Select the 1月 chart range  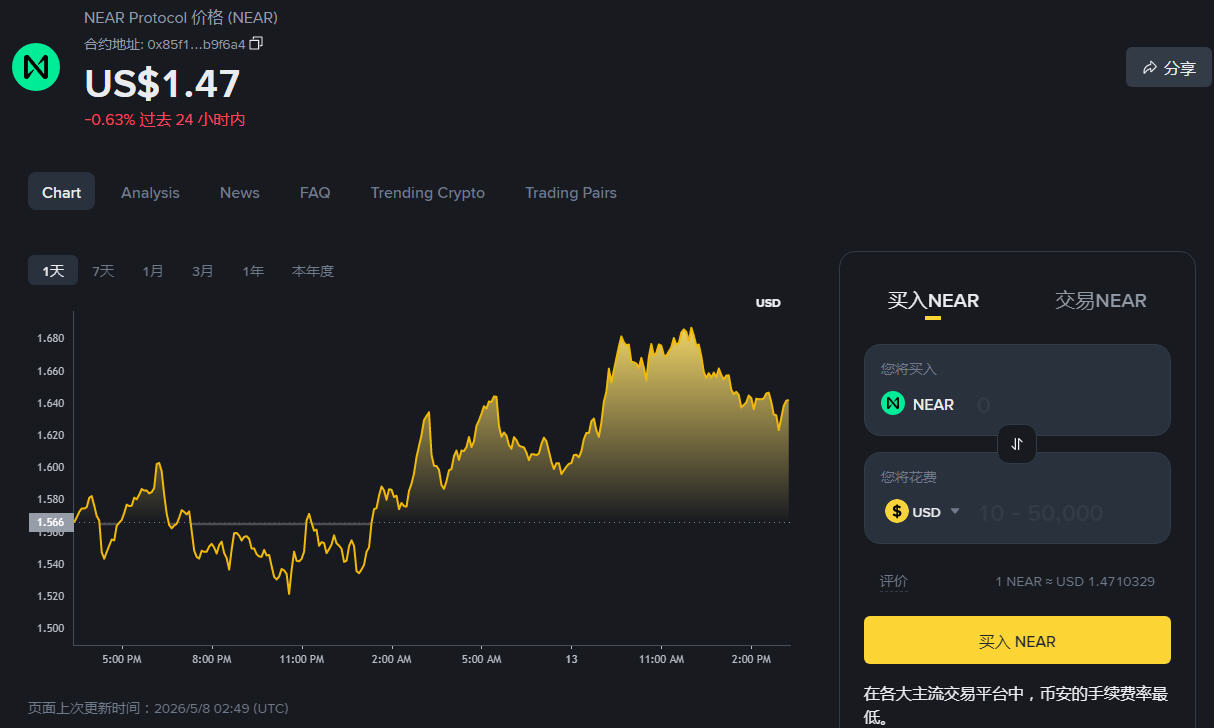point(153,271)
